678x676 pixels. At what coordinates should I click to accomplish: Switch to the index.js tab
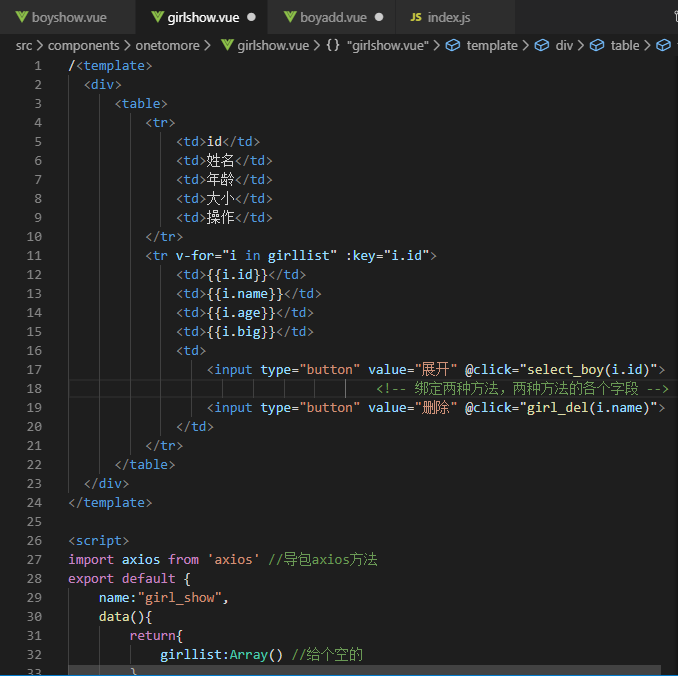449,17
